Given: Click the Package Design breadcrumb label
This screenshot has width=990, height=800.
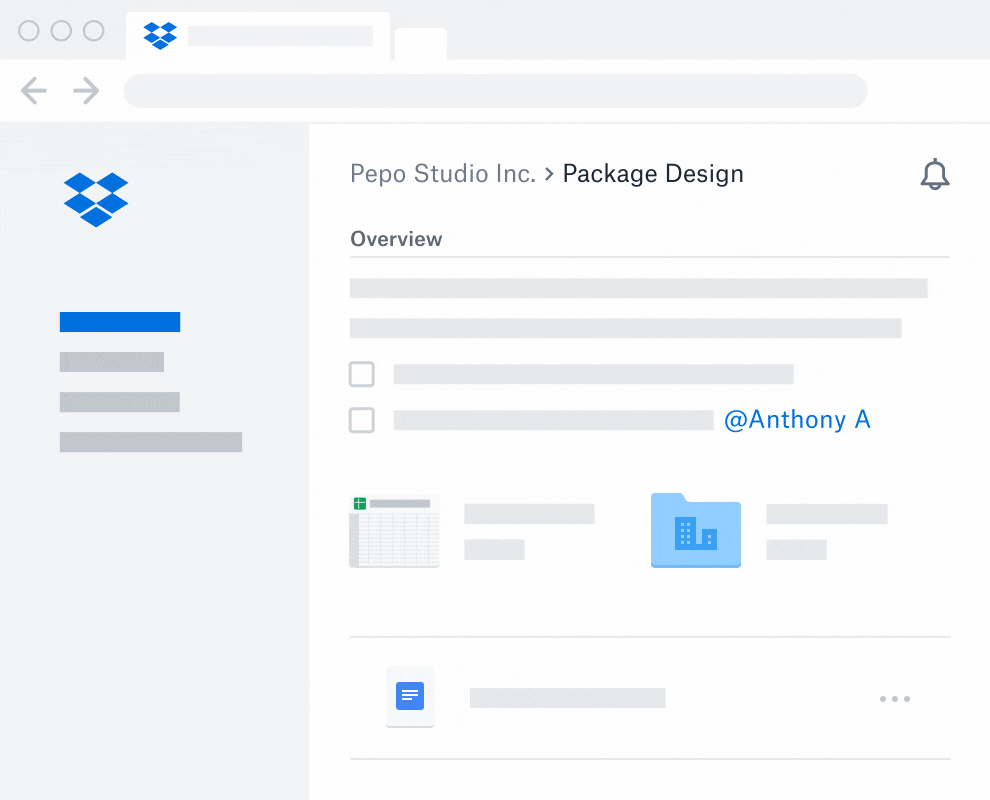Looking at the screenshot, I should pyautogui.click(x=653, y=173).
